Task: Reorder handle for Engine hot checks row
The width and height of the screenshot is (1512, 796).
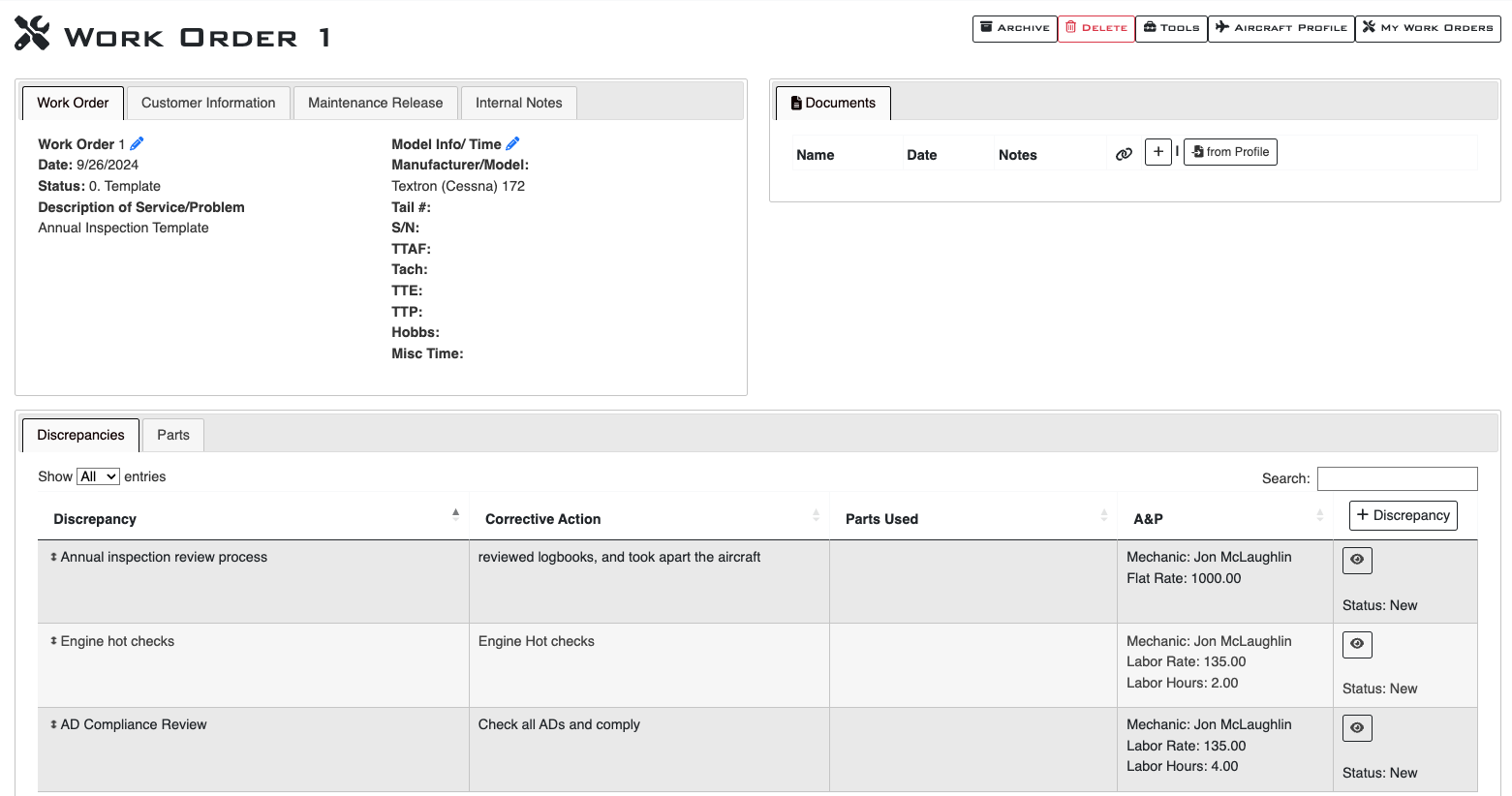Action: [53, 641]
